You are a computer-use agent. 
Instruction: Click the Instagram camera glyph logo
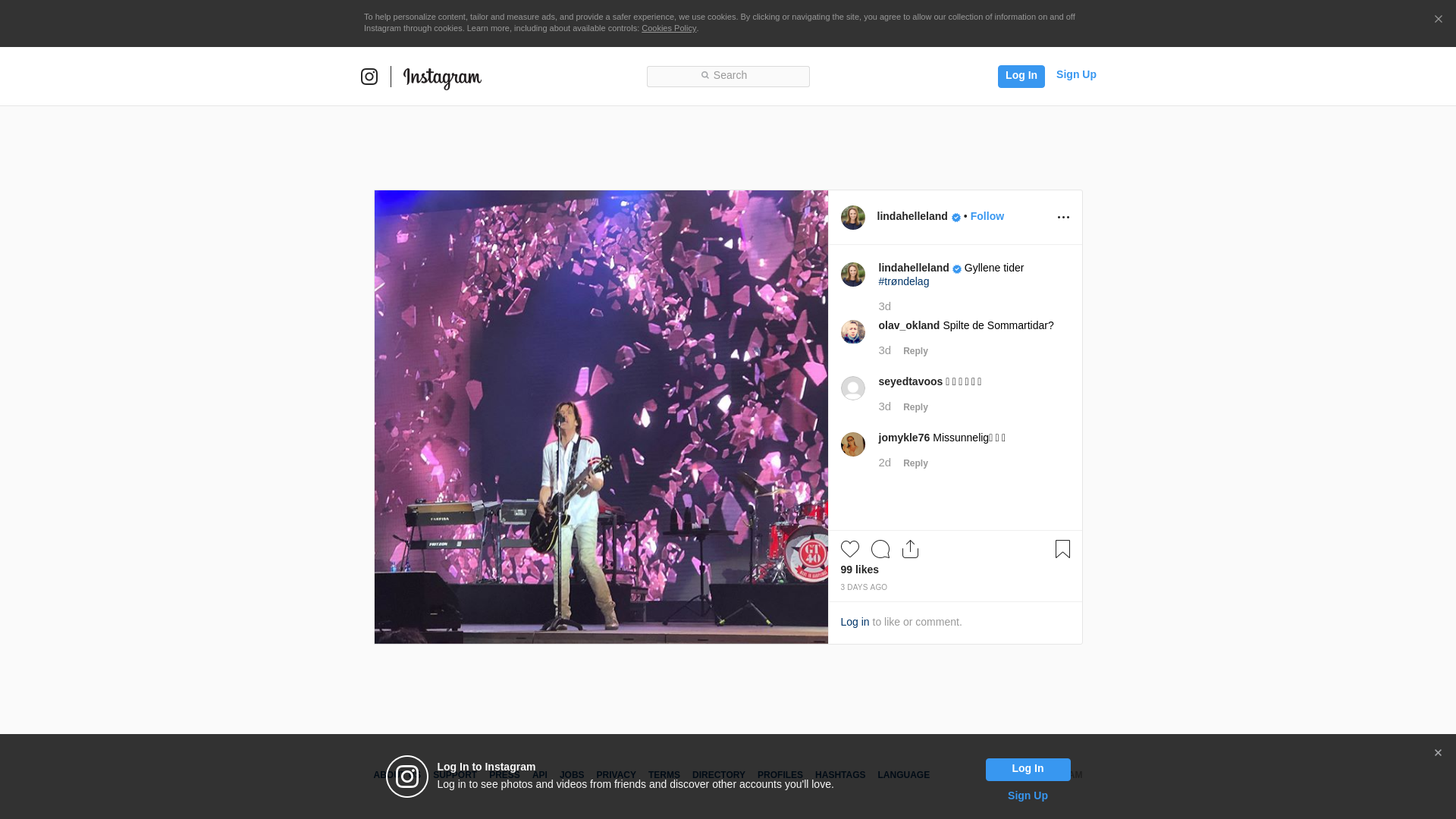[x=369, y=77]
